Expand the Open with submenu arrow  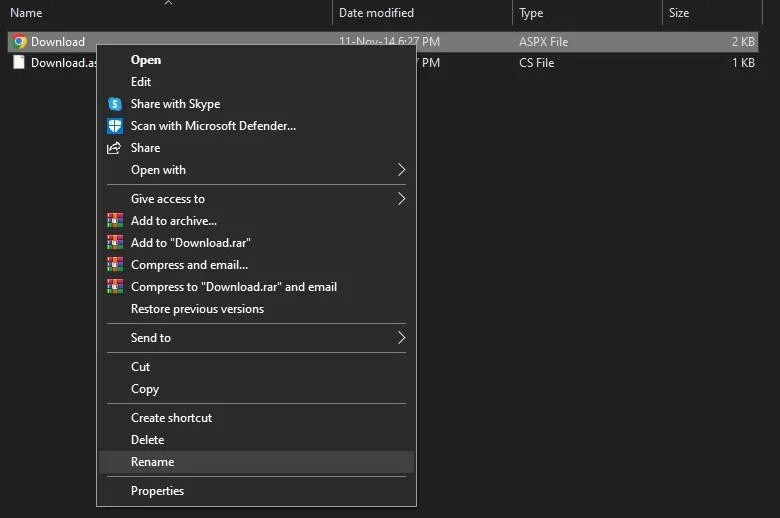401,170
